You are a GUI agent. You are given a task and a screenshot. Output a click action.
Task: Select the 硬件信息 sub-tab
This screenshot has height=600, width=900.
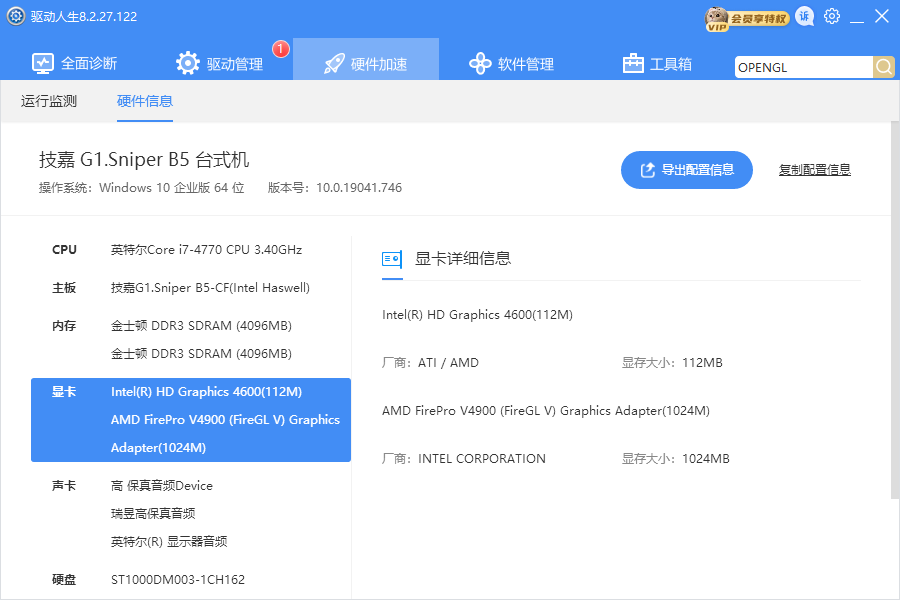click(145, 101)
